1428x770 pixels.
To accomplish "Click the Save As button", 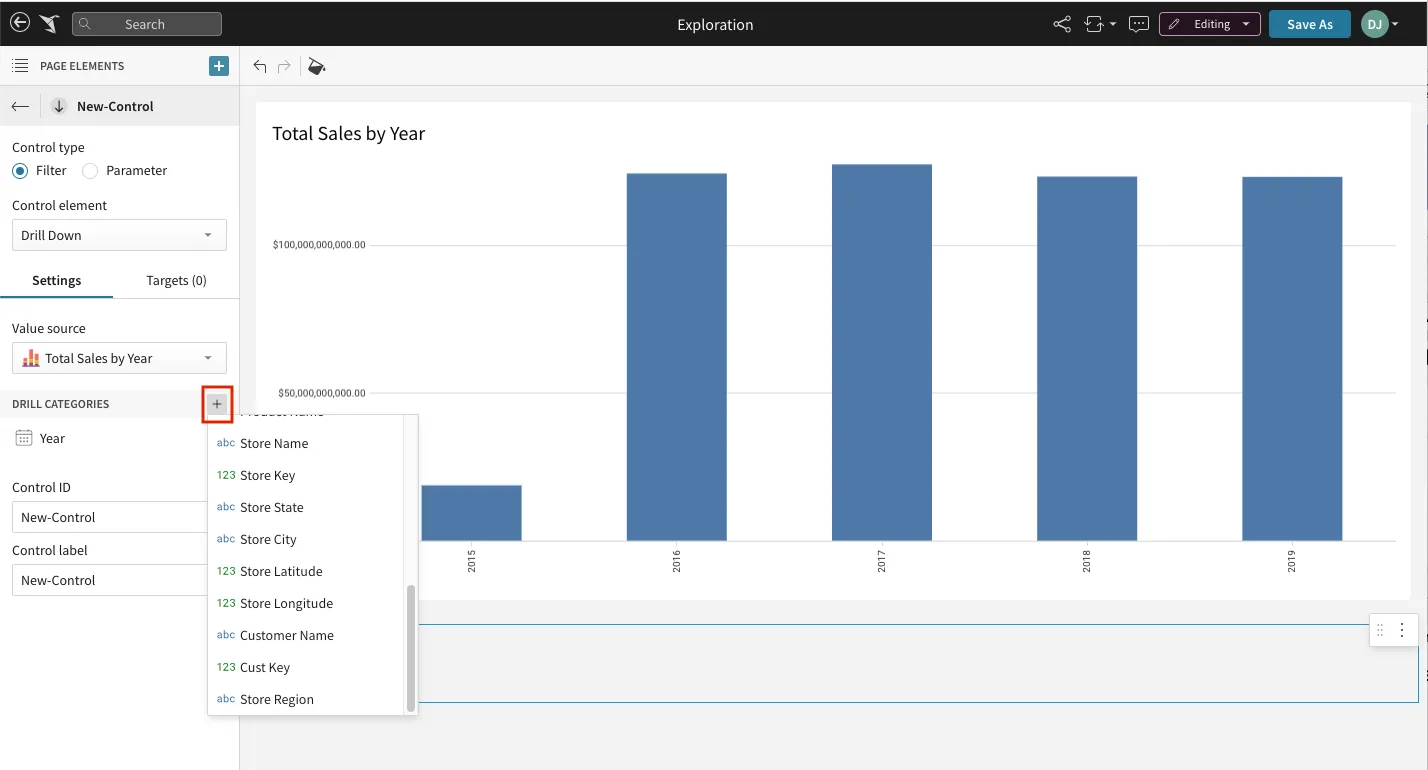I will click(x=1310, y=24).
